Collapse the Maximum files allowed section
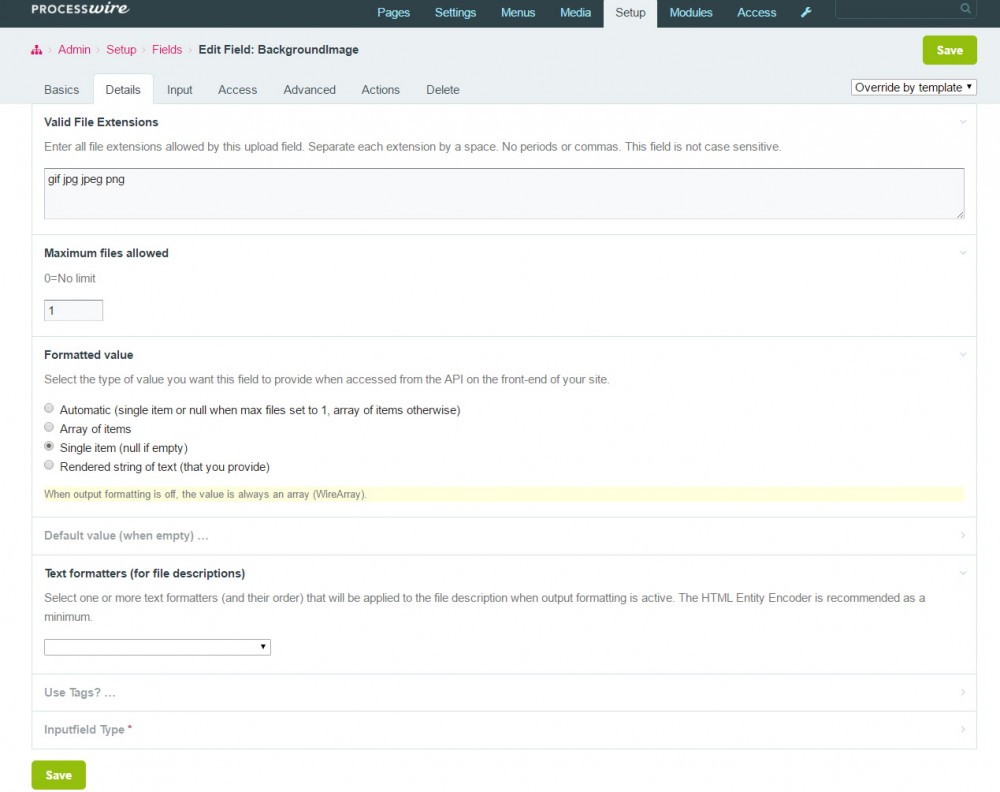Screen dimensions: 1000x792 point(963,253)
